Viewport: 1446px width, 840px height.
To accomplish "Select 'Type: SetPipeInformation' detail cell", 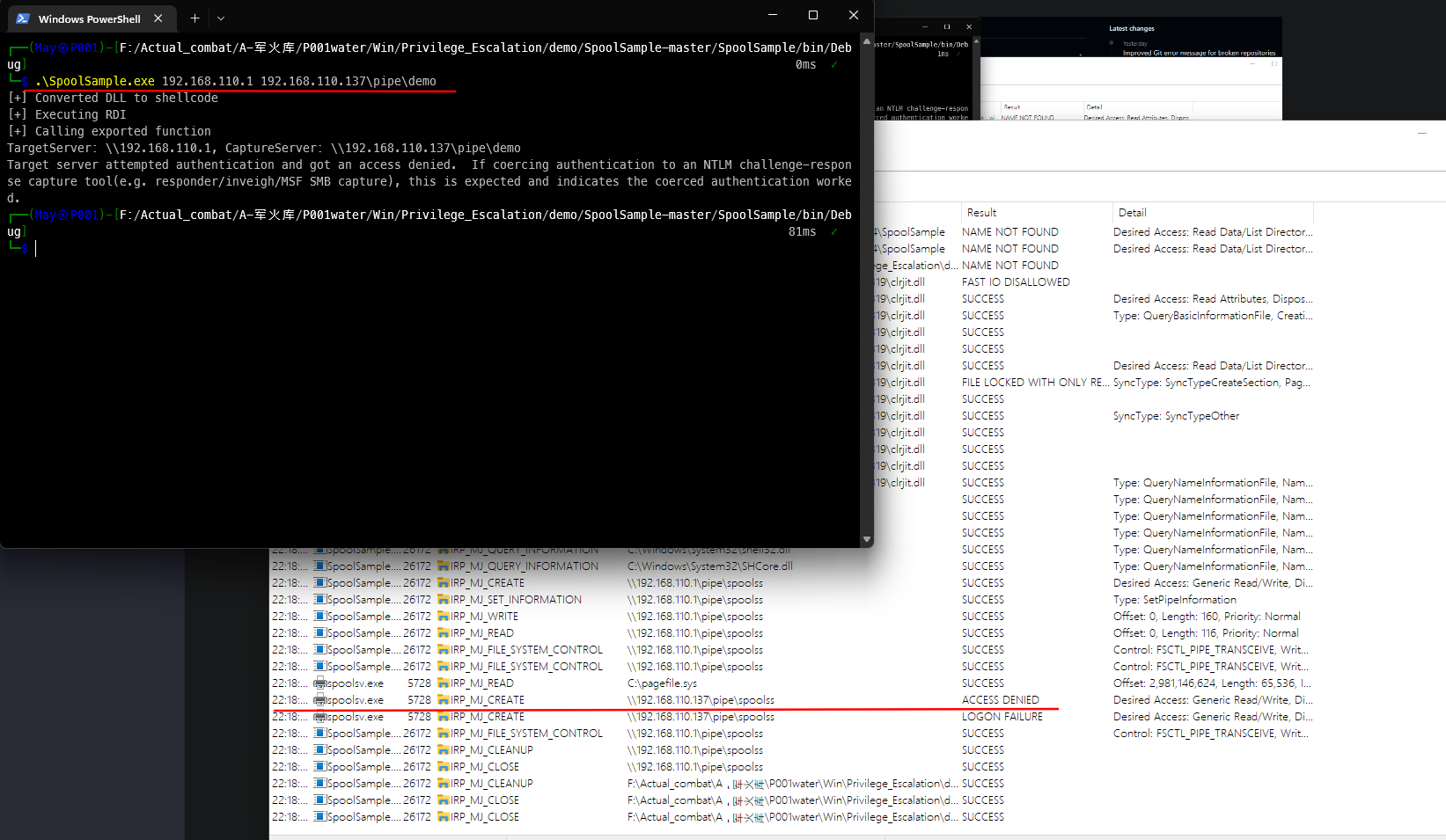I will coord(1175,600).
